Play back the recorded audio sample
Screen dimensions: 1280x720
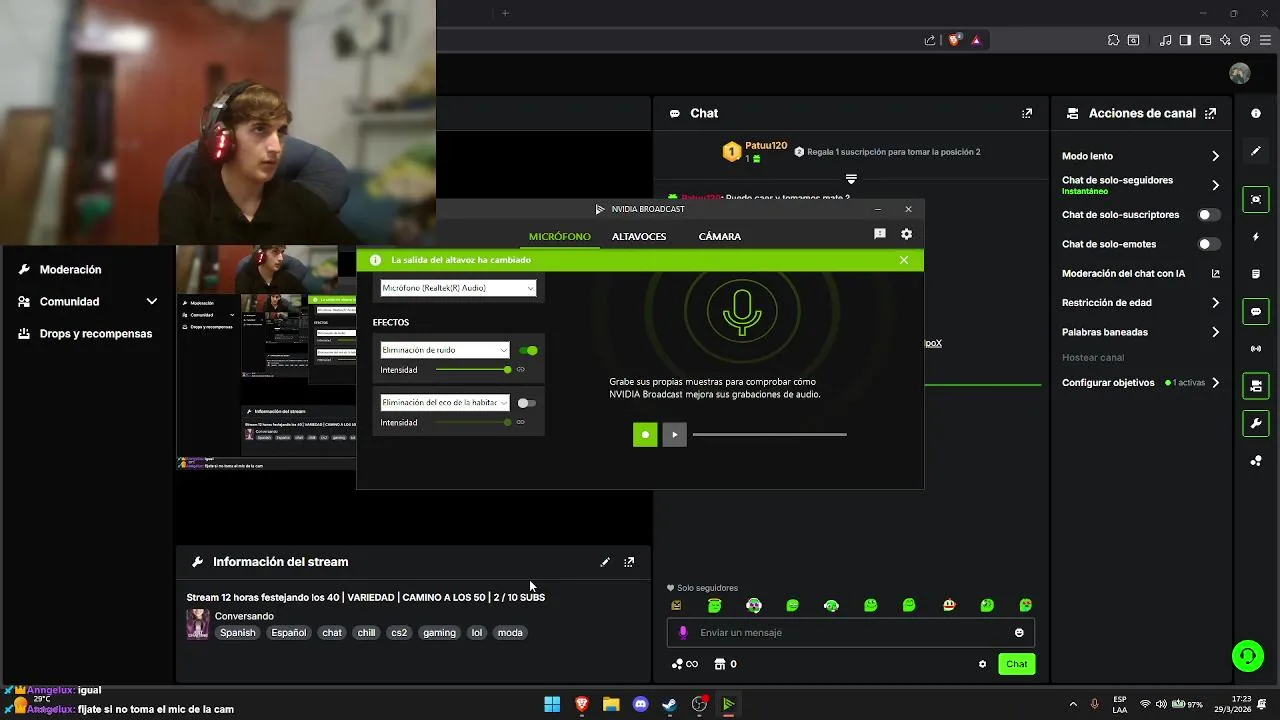click(x=675, y=434)
